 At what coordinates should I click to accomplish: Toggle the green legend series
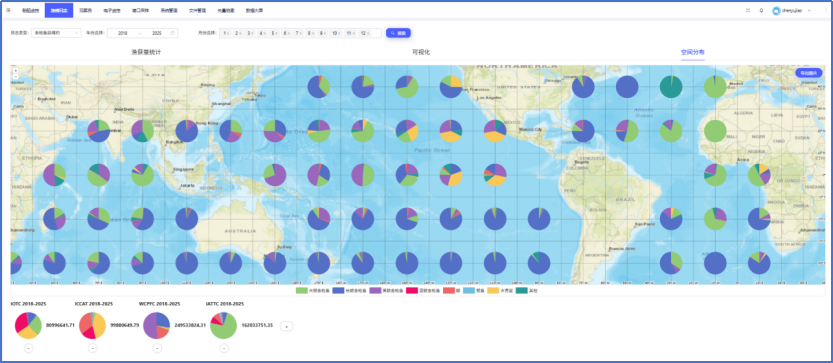click(x=310, y=290)
